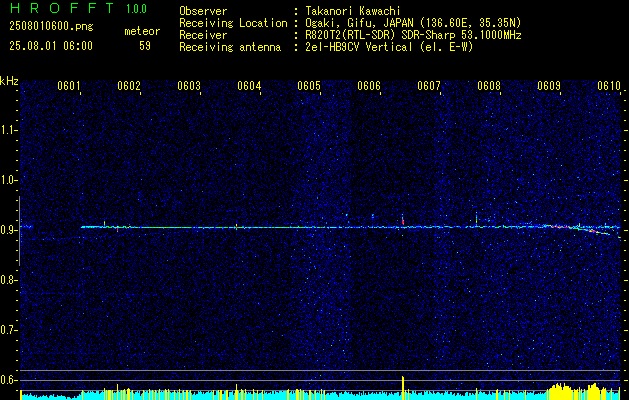The width and height of the screenshot is (629, 400).
Task: Click the Receiving antenna field label
Action: (x=230, y=47)
